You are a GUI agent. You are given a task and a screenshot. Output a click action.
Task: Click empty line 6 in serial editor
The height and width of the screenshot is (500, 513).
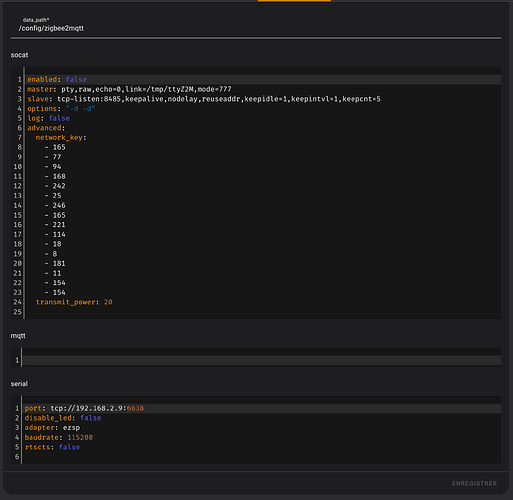click(262, 457)
